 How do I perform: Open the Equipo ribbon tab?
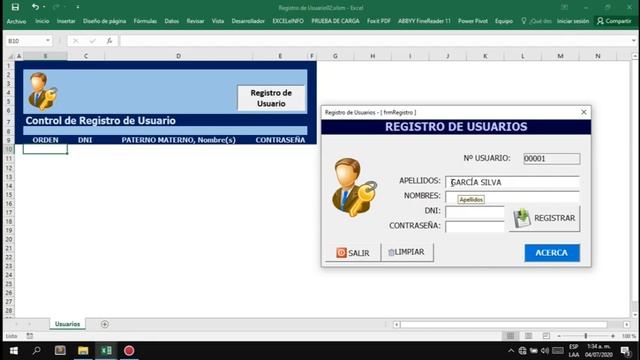[504, 21]
